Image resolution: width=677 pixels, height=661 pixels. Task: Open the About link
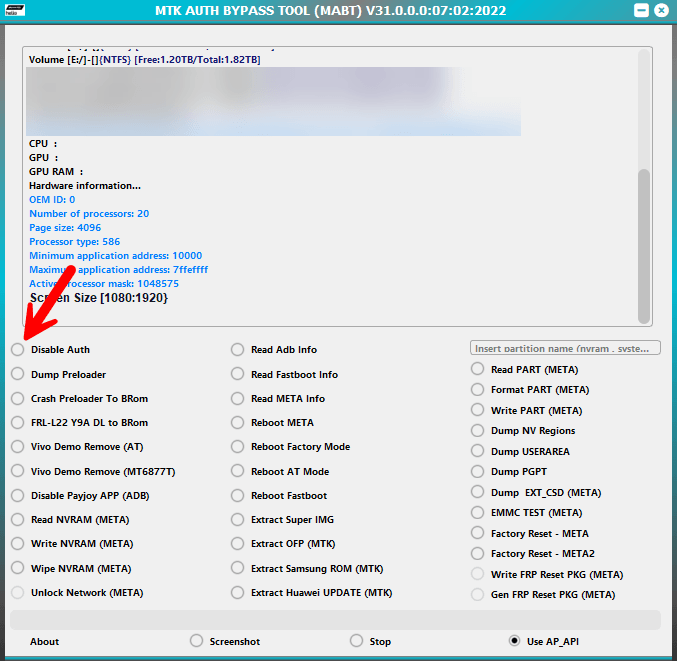click(x=44, y=642)
